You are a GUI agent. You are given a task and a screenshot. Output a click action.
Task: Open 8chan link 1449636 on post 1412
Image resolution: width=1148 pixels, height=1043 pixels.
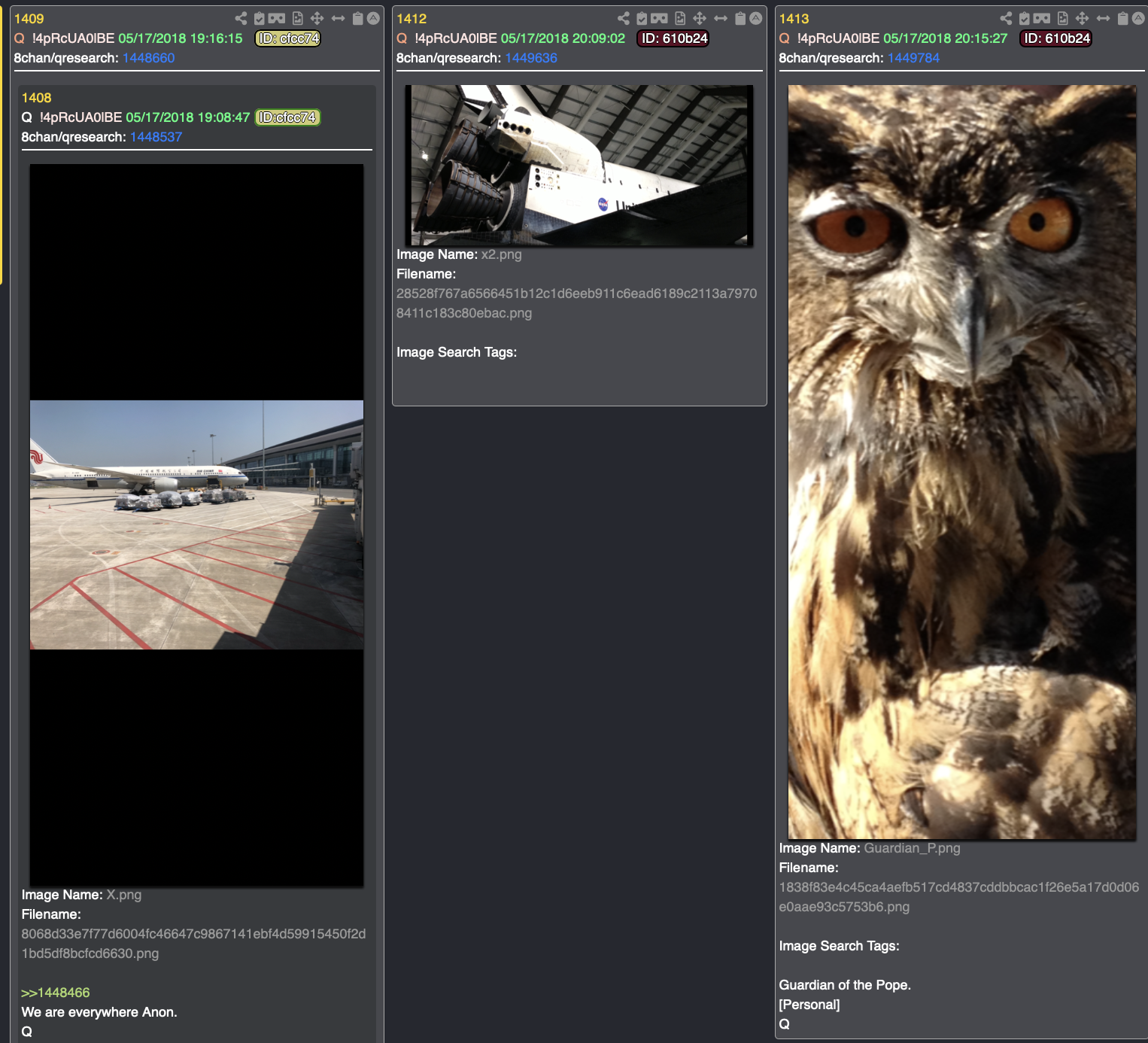tap(531, 58)
